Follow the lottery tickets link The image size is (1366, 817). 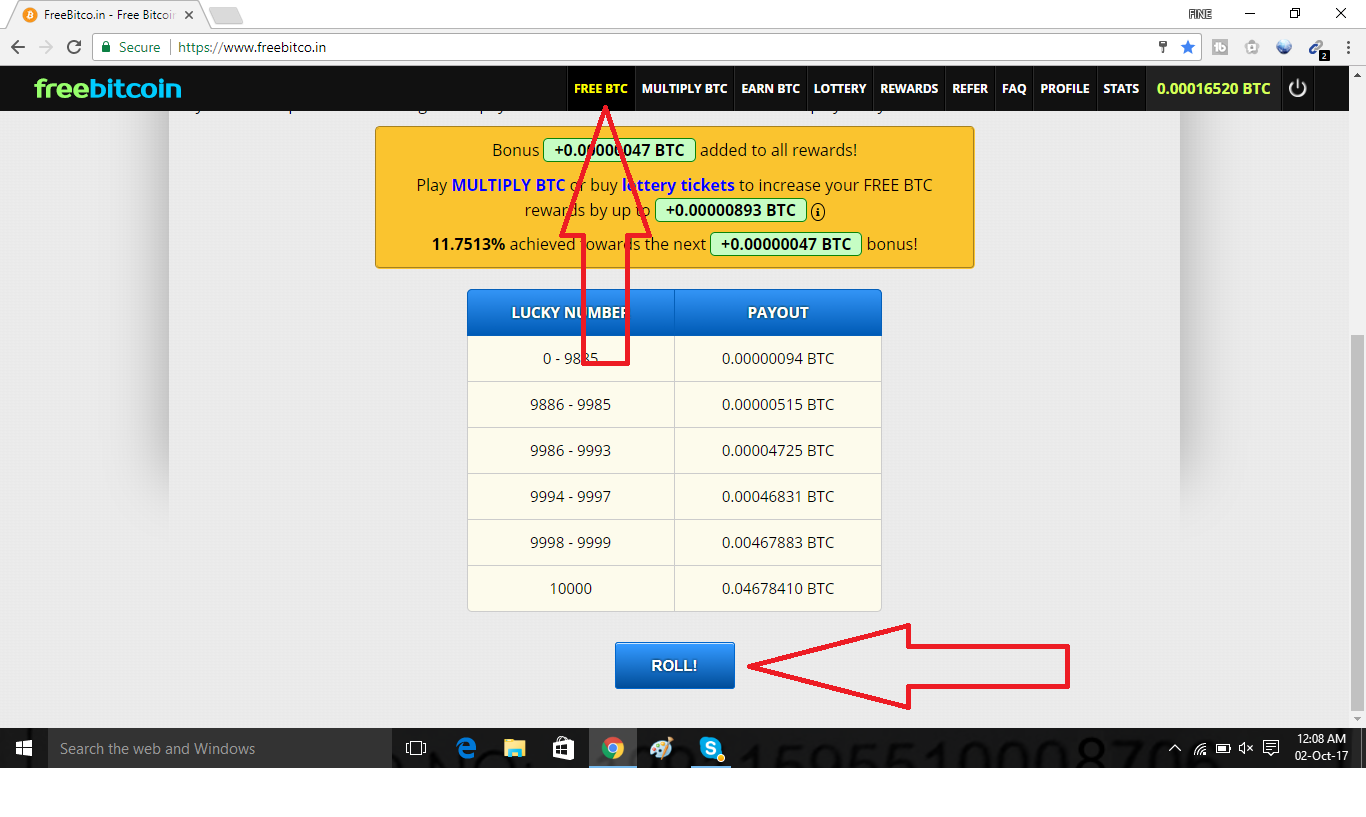click(678, 185)
